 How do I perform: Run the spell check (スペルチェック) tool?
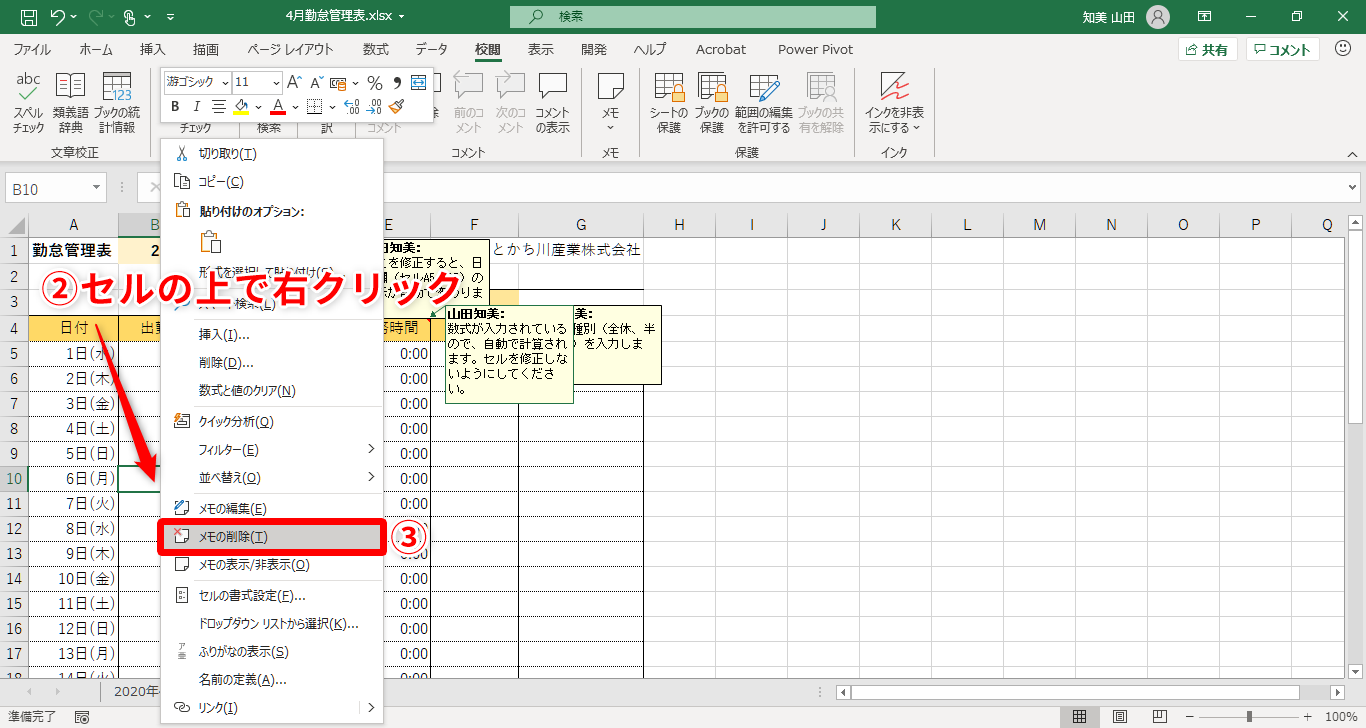coord(29,105)
